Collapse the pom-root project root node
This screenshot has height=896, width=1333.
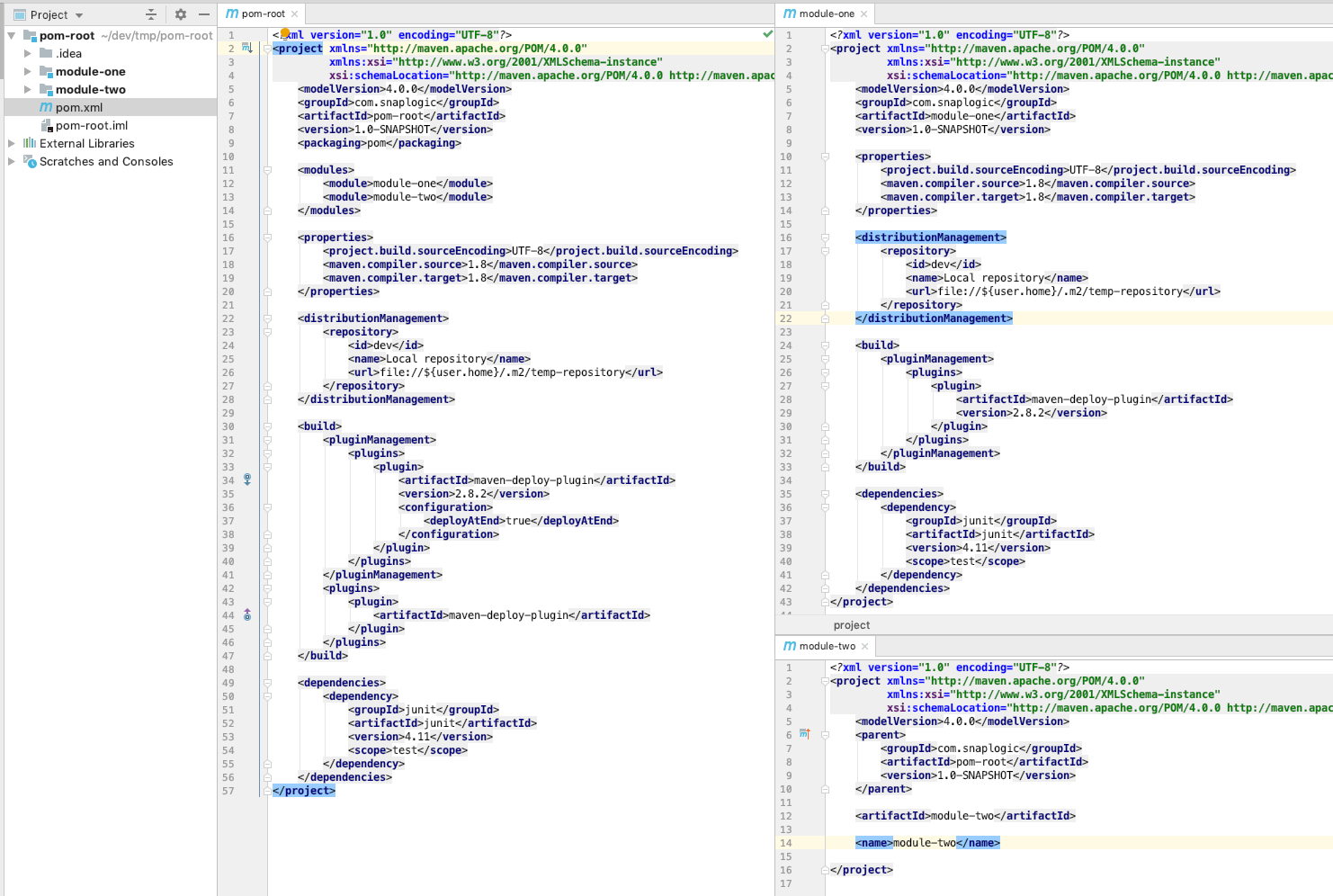point(12,36)
